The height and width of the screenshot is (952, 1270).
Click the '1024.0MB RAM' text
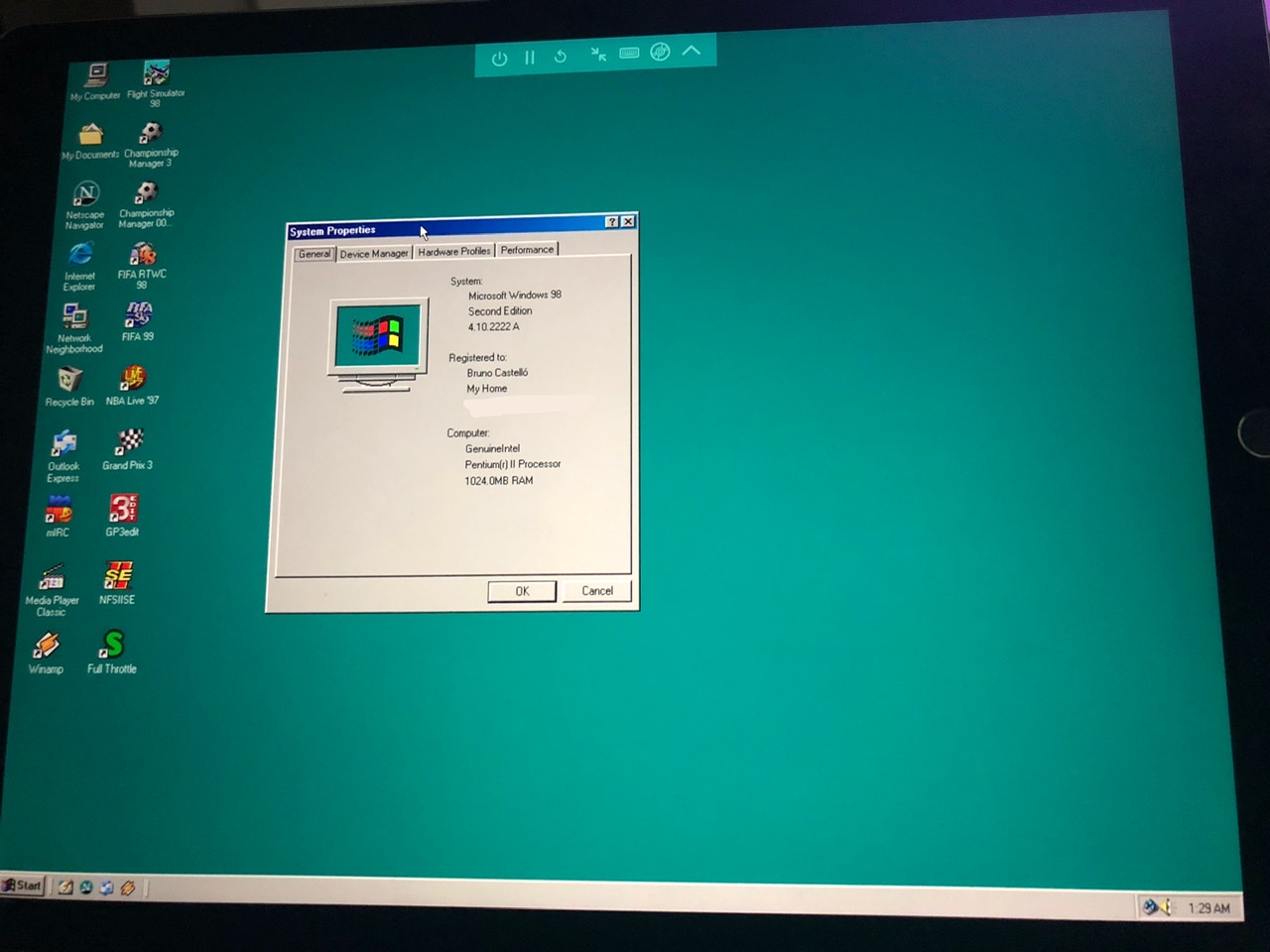pos(499,481)
